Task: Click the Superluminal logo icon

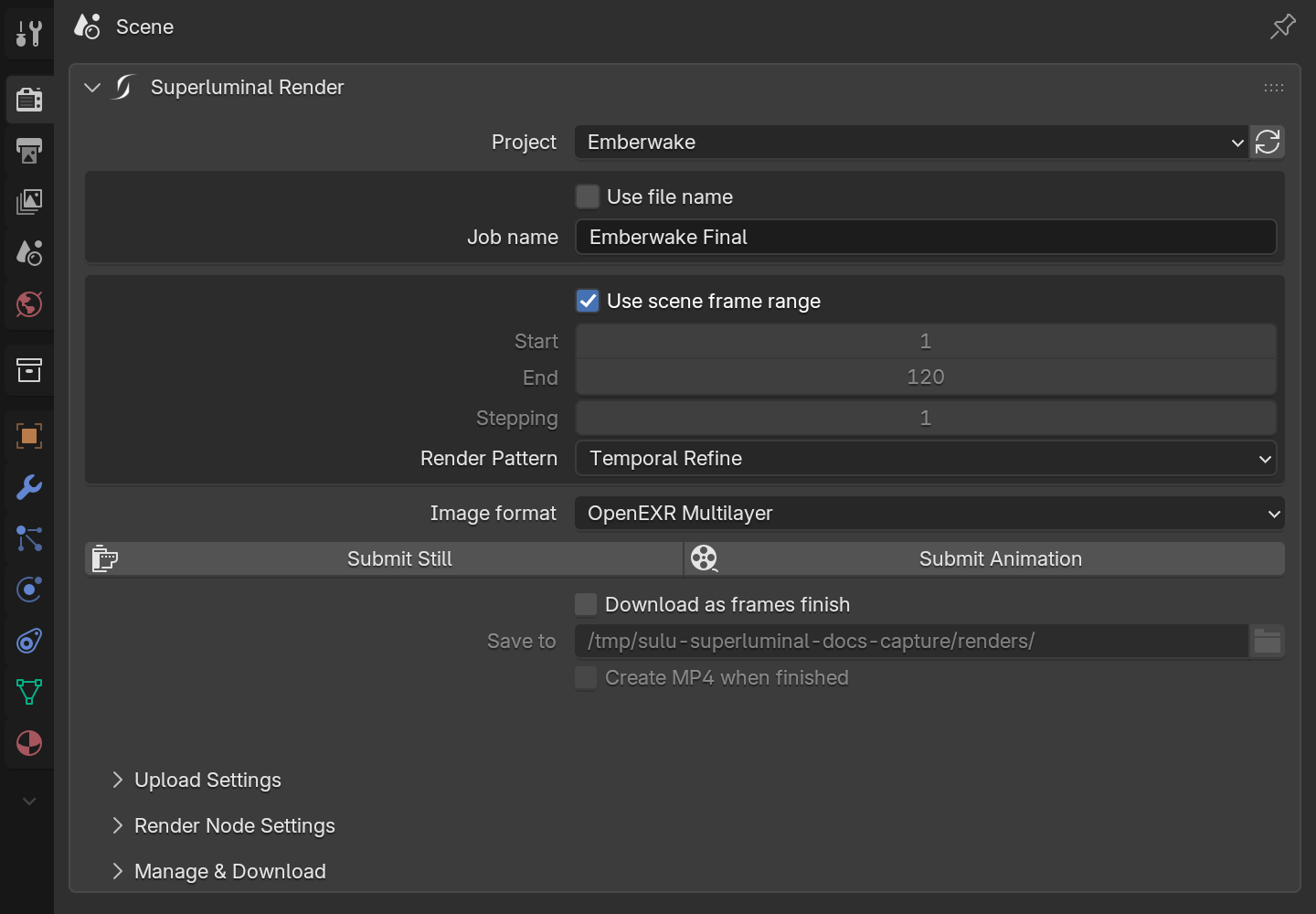Action: (x=123, y=88)
